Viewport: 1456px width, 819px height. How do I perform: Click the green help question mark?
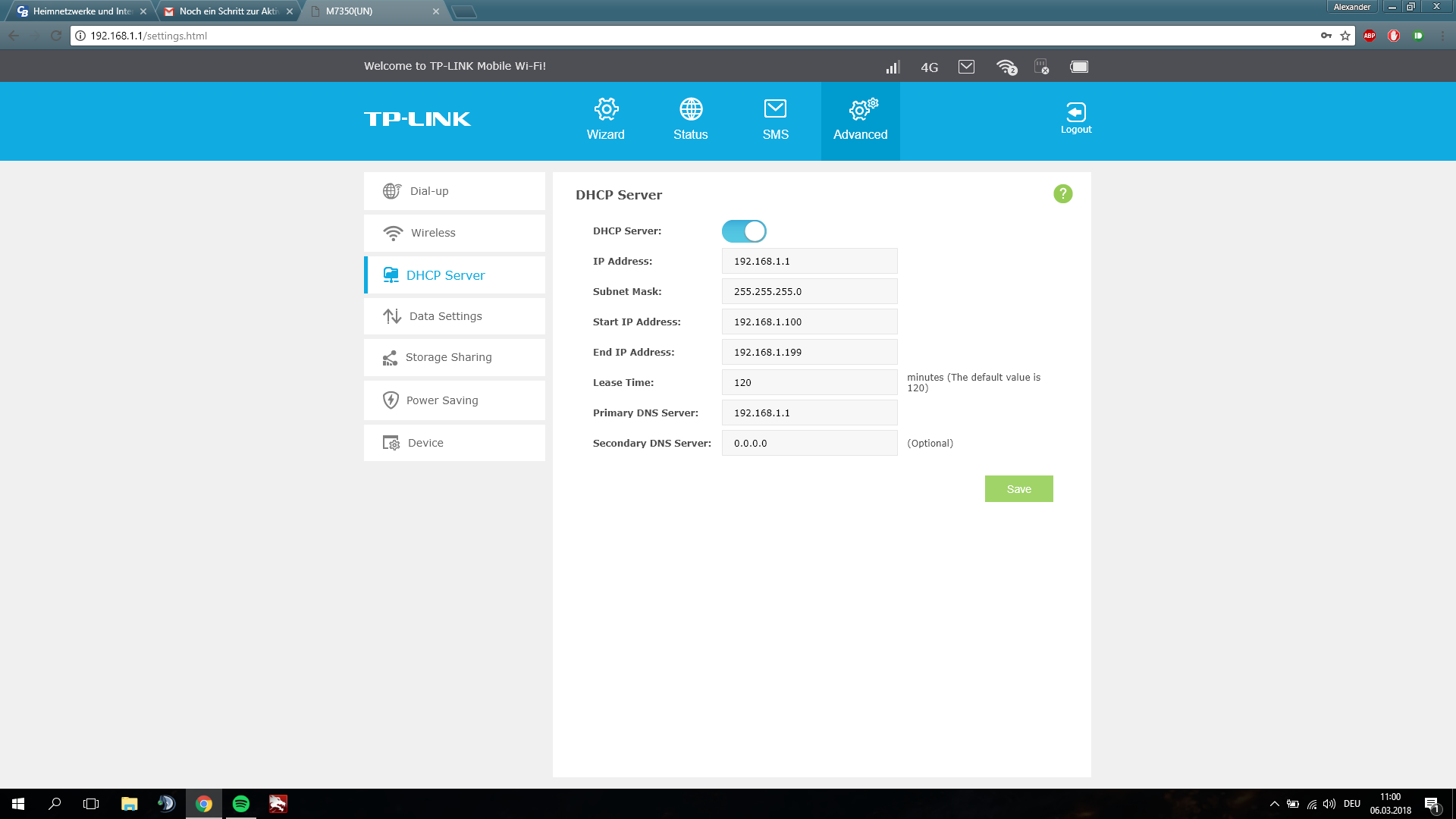1062,194
